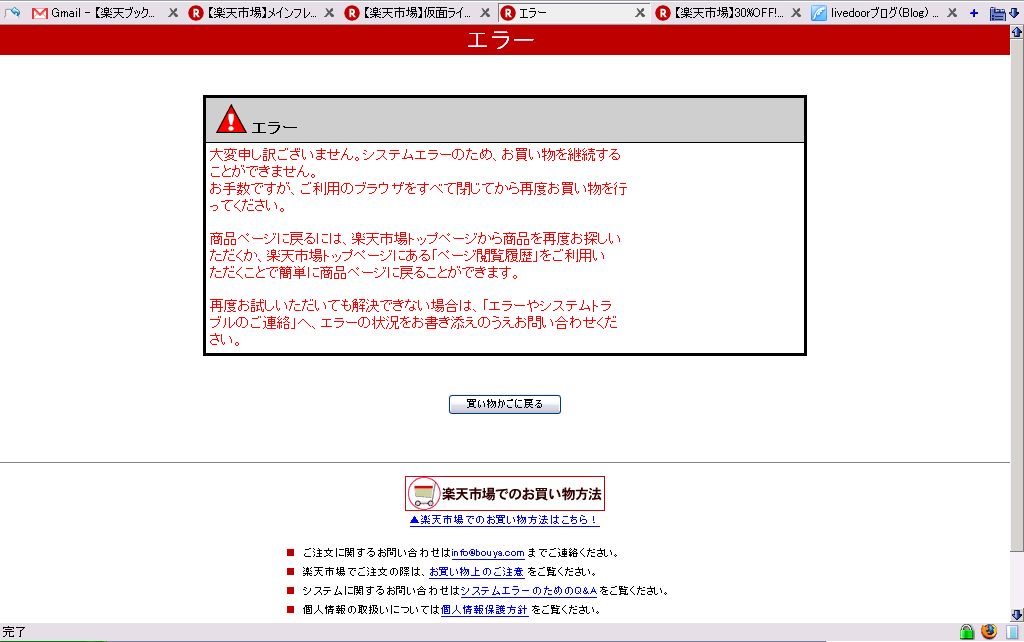This screenshot has height=642, width=1024.
Task: Open the 個人情報保護方針 link
Action: pos(484,610)
